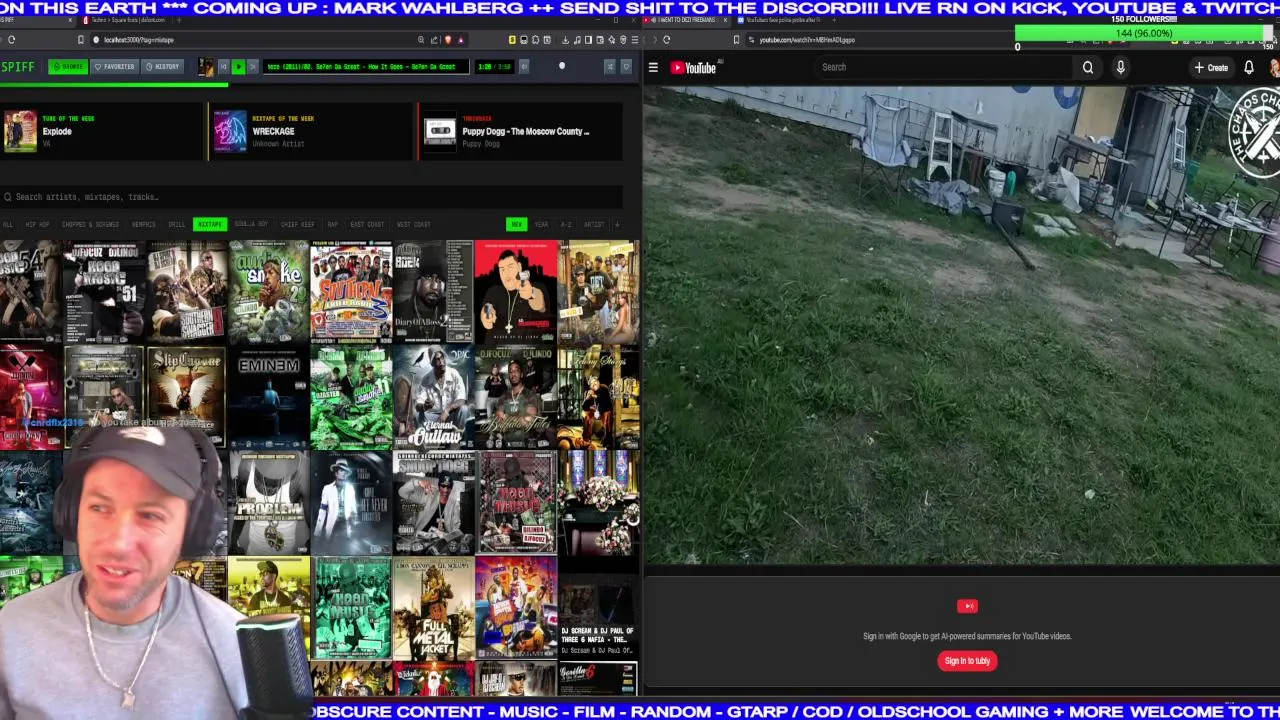This screenshot has height=720, width=1280.
Task: Open a new tab in right browser
Action: click(x=834, y=20)
